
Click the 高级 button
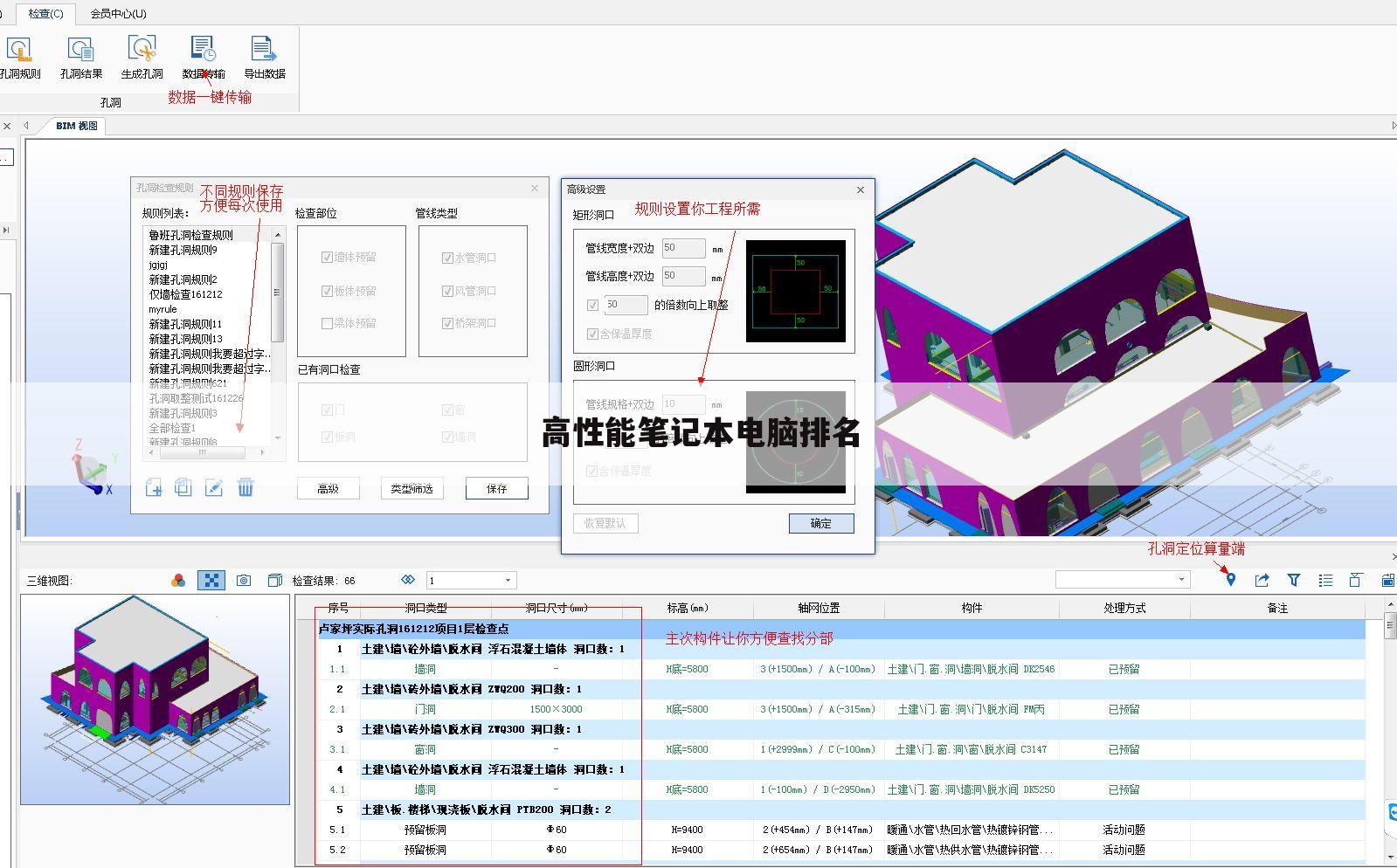pyautogui.click(x=329, y=489)
